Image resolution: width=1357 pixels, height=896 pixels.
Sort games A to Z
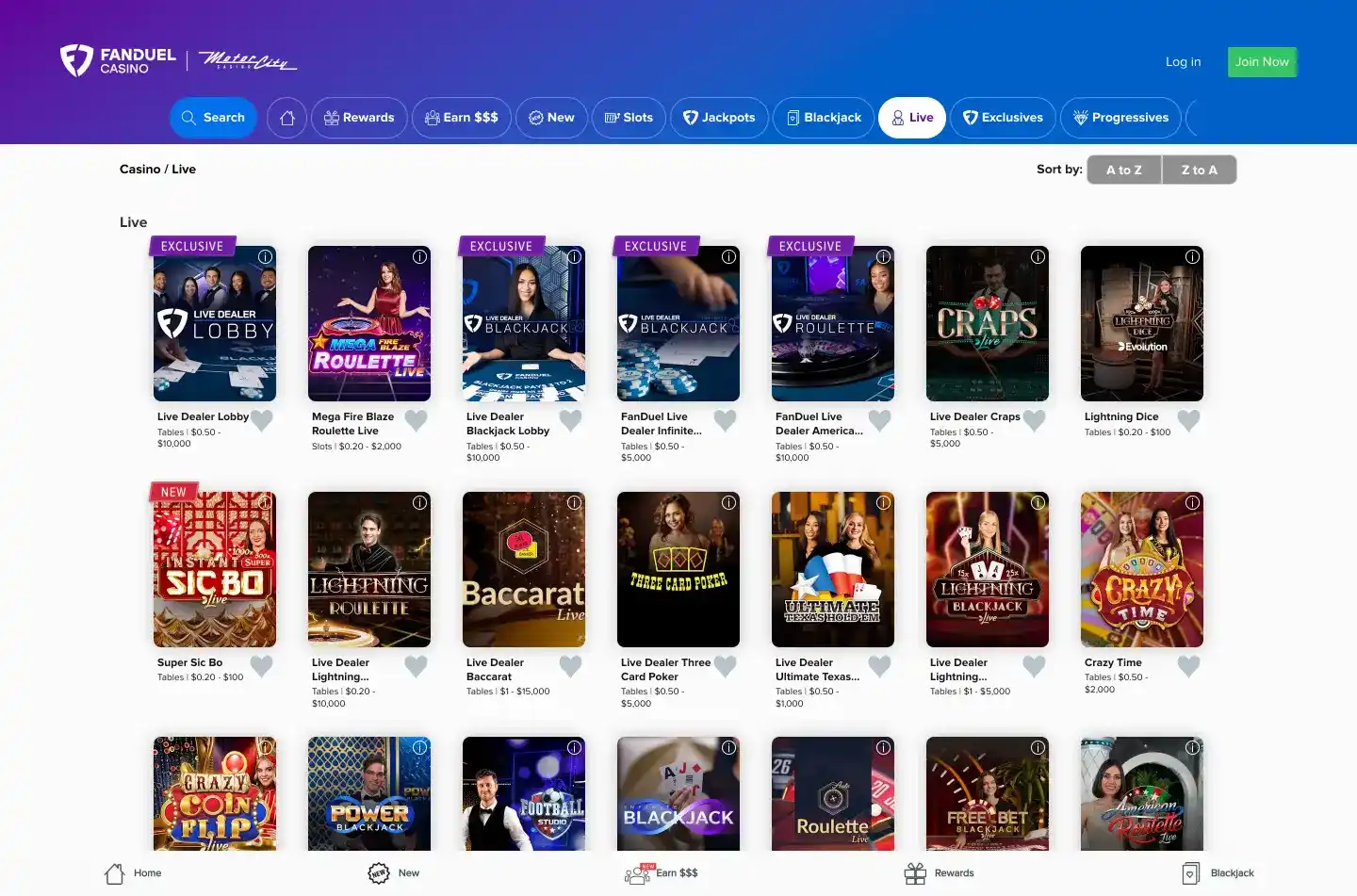coord(1124,170)
